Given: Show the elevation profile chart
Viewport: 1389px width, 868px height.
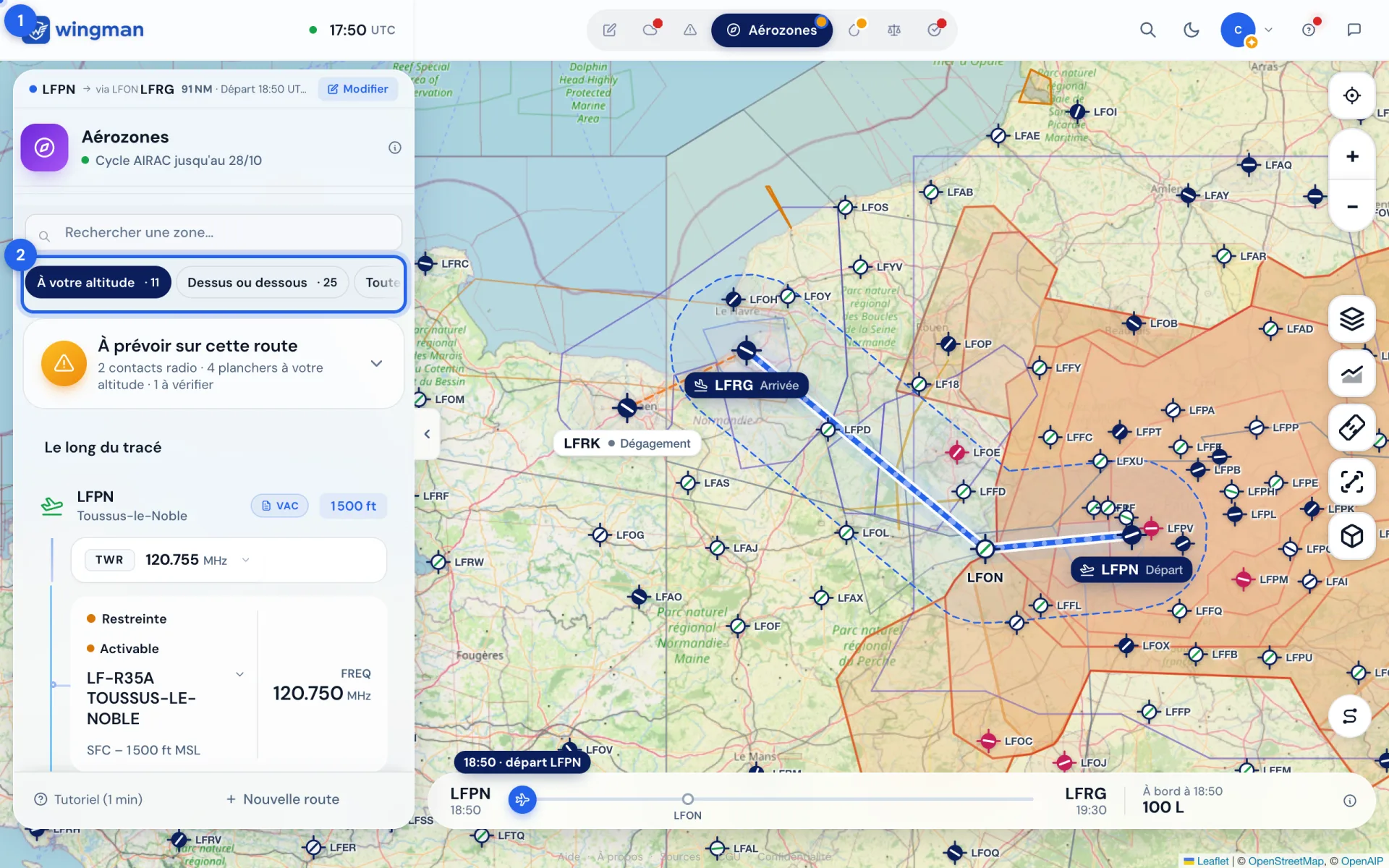Looking at the screenshot, I should [x=1351, y=373].
